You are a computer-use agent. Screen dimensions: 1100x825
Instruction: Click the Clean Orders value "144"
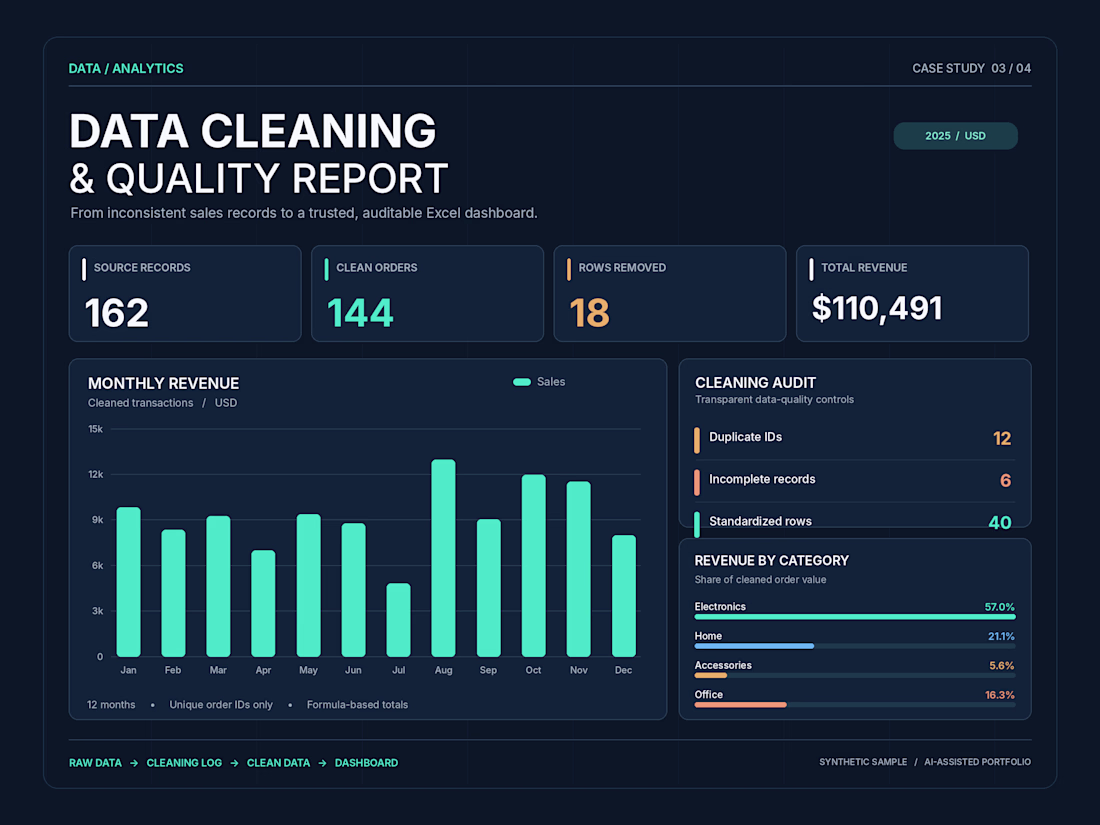(x=360, y=313)
